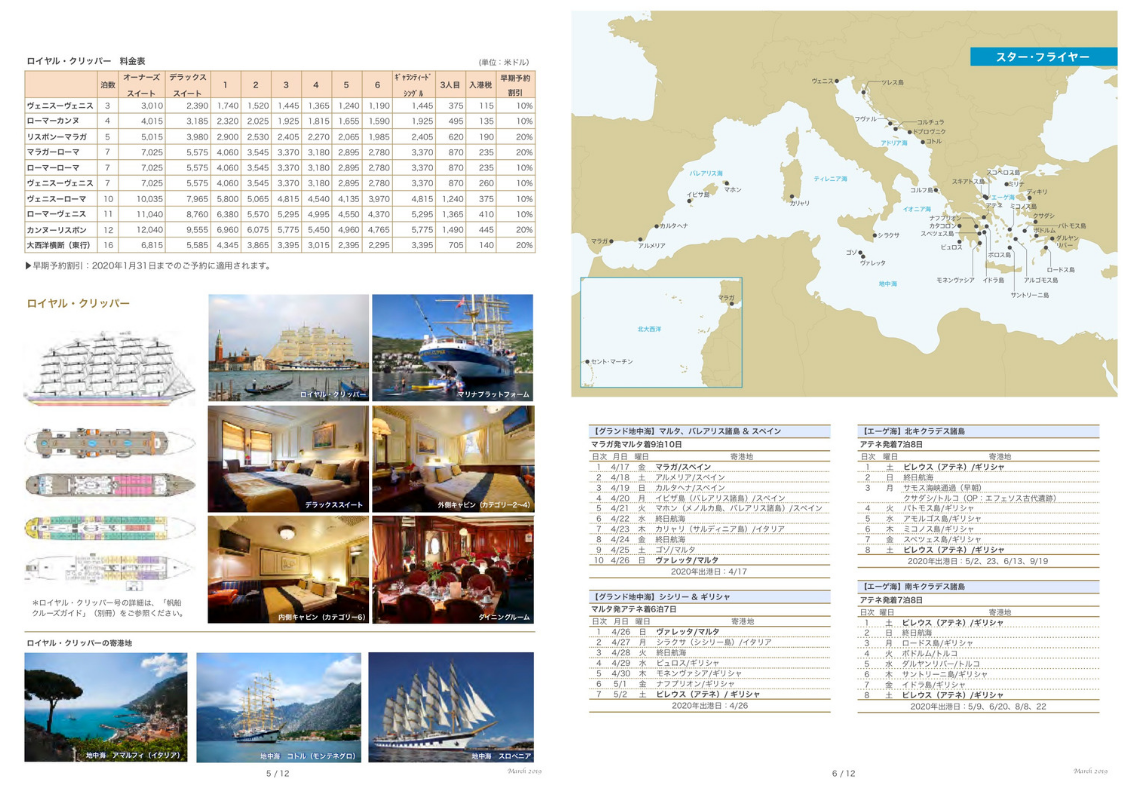This screenshot has width=1123, height=794.
Task: Click the スター・フライヤー blue banner
Action: tap(1043, 57)
